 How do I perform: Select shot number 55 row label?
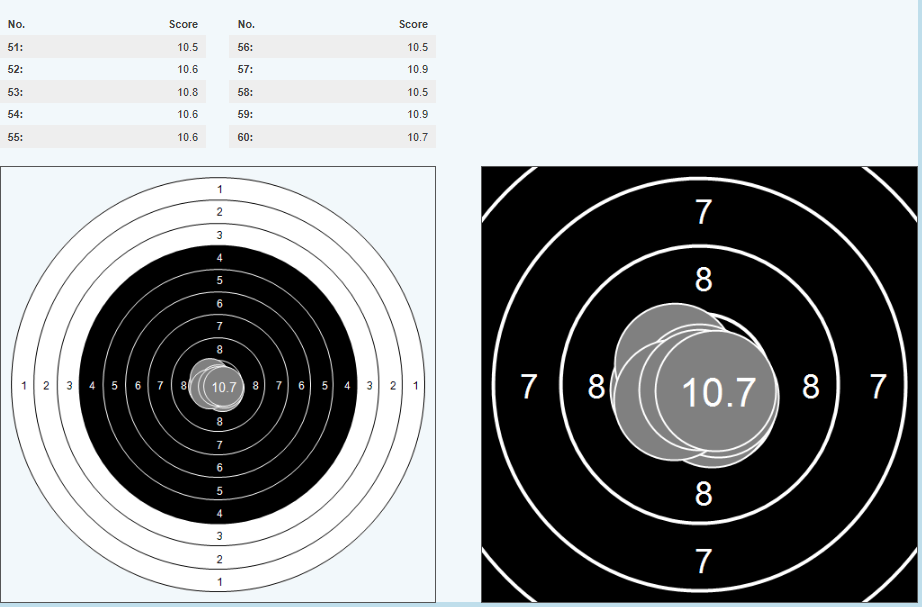[15, 137]
